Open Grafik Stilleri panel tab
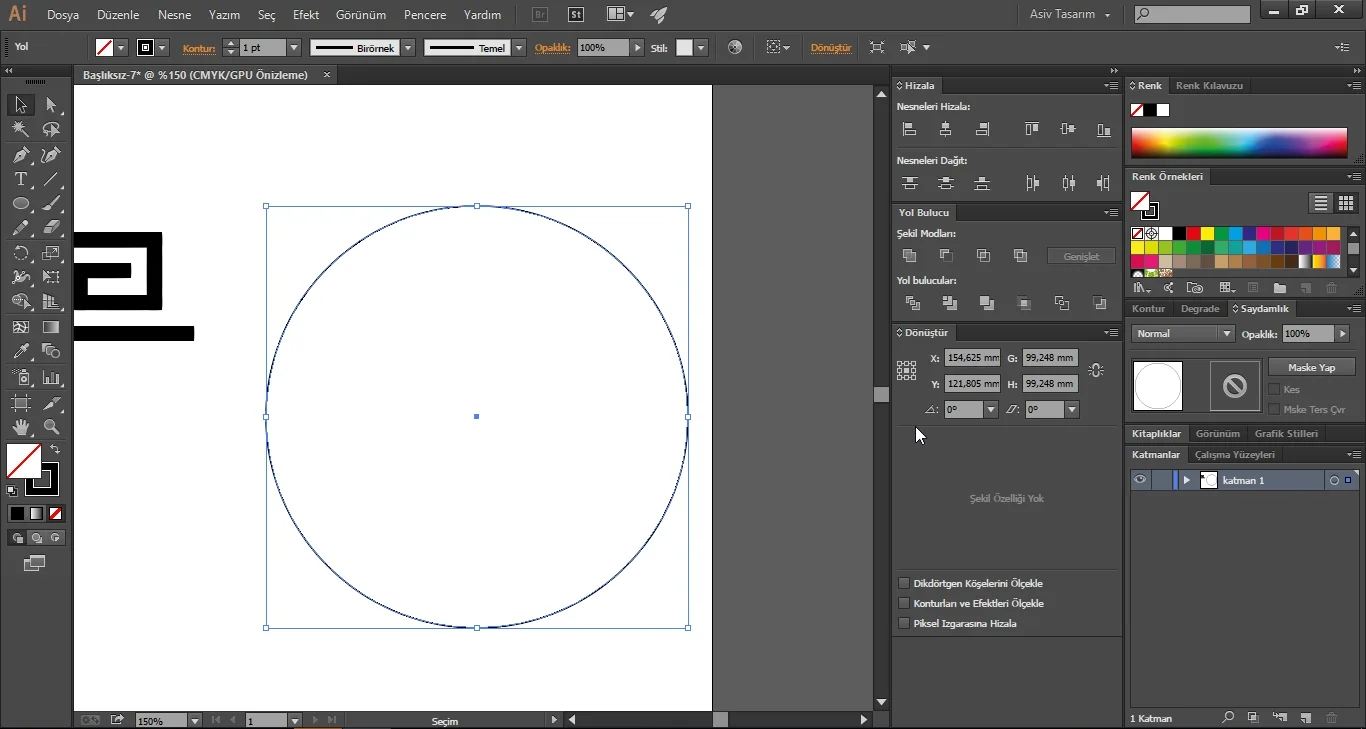The image size is (1366, 729). (1286, 434)
